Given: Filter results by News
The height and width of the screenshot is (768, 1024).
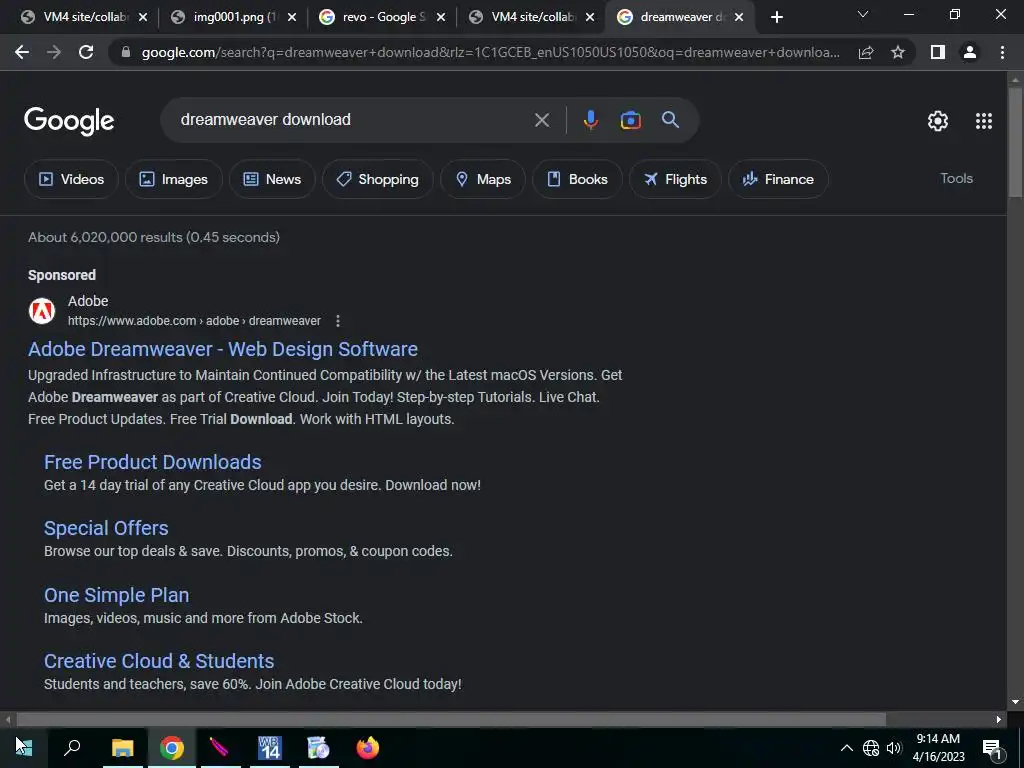Looking at the screenshot, I should pos(272,179).
